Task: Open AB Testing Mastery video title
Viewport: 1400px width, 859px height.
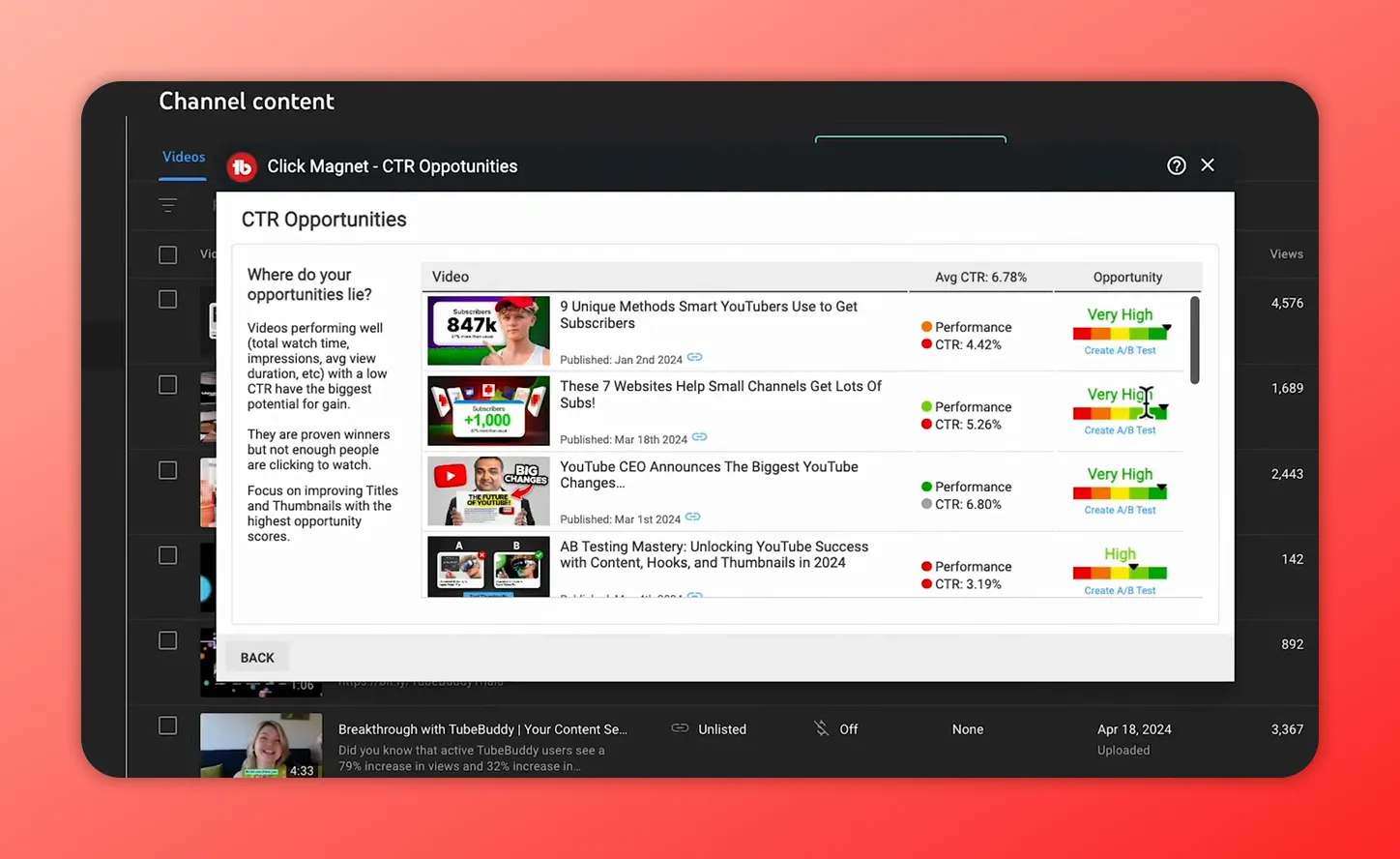Action: (714, 554)
